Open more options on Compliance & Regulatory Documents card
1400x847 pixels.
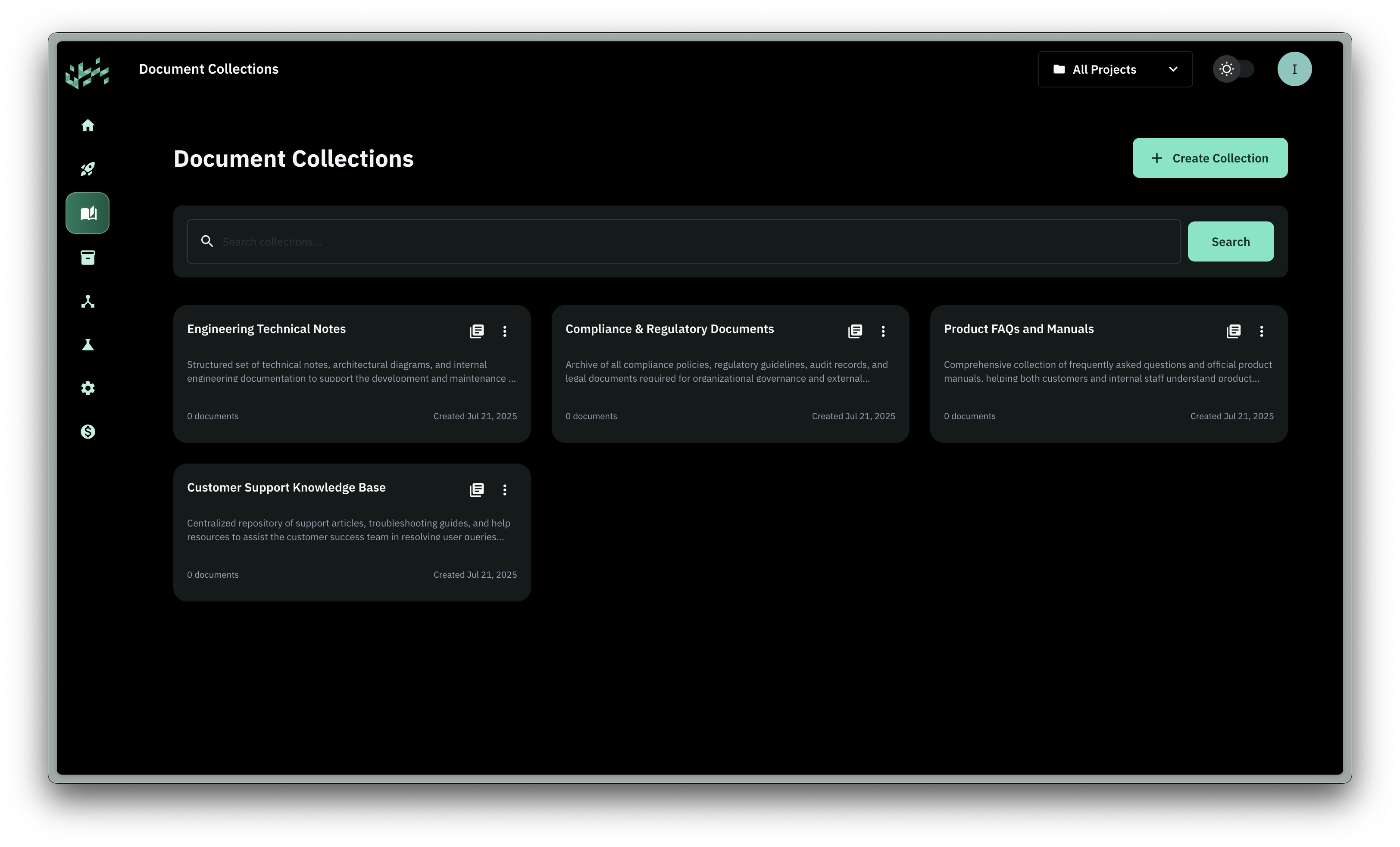point(883,331)
